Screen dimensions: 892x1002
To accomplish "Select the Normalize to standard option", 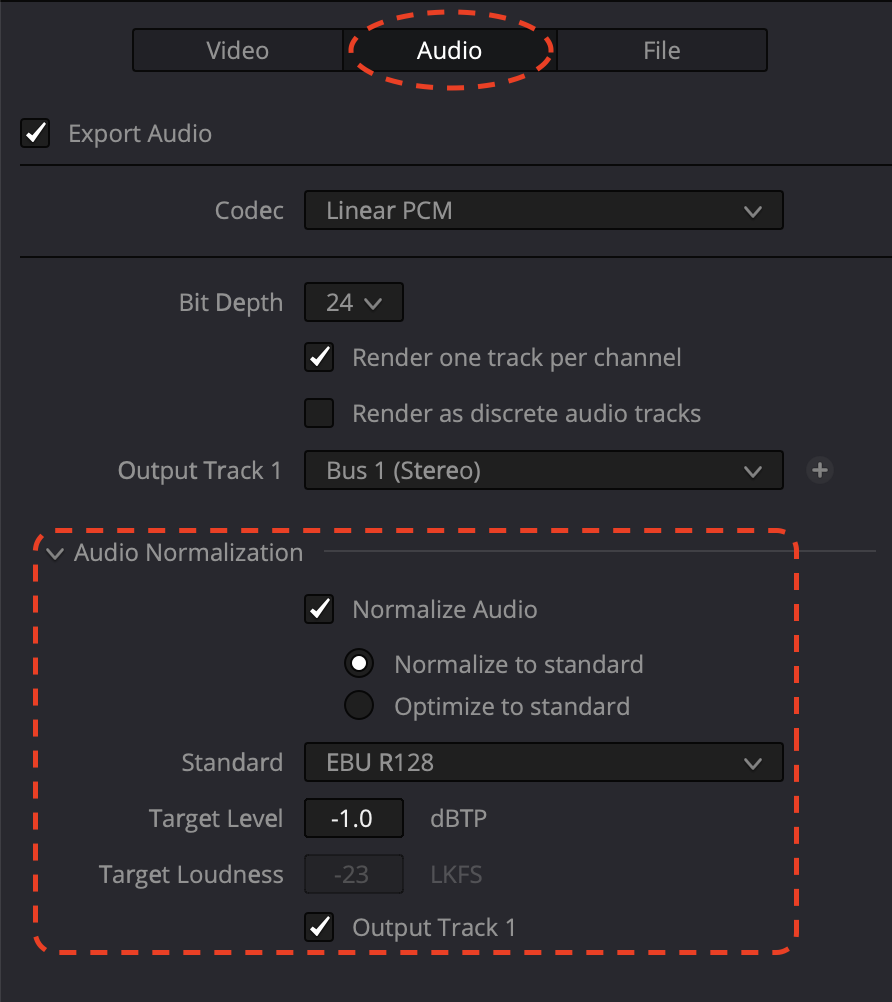I will [x=359, y=663].
